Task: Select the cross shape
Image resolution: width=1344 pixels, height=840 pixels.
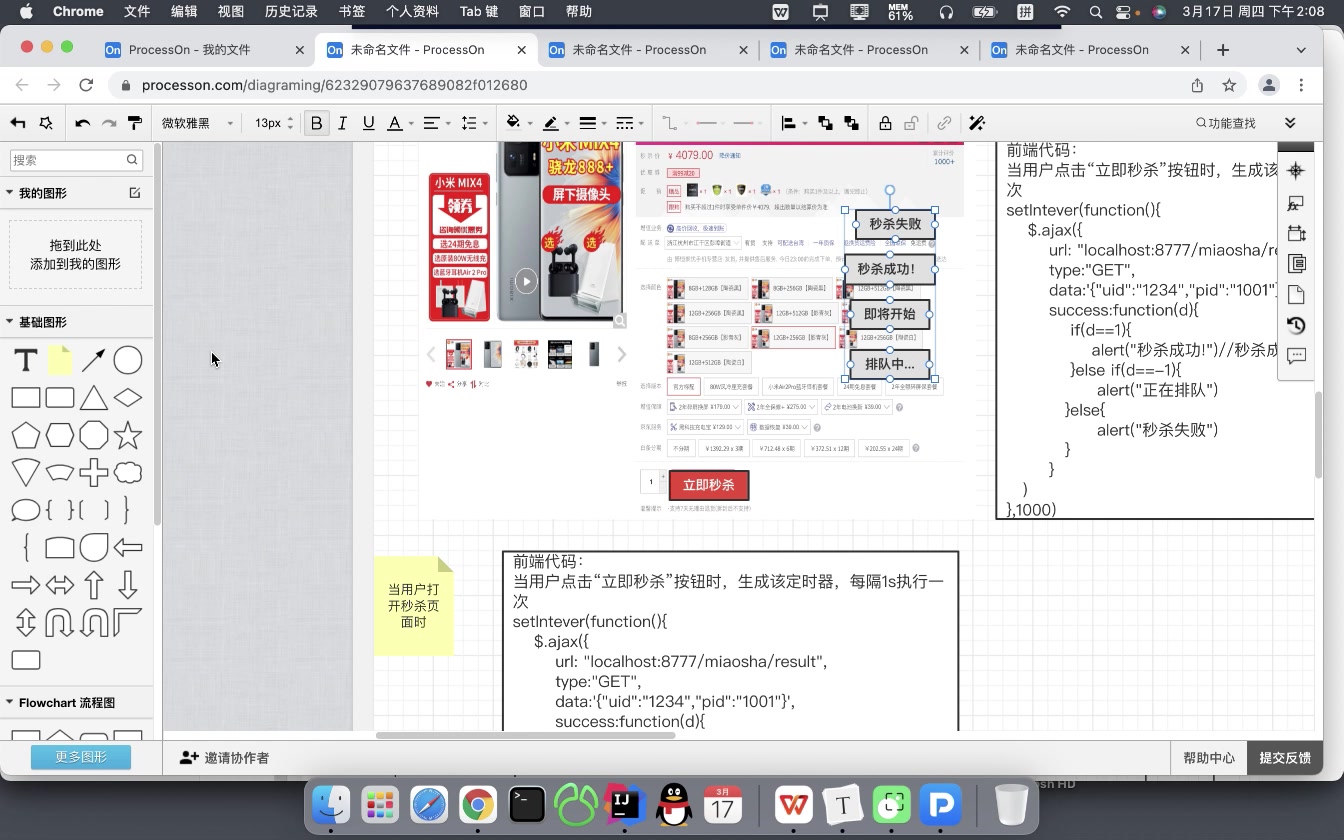Action: click(94, 472)
